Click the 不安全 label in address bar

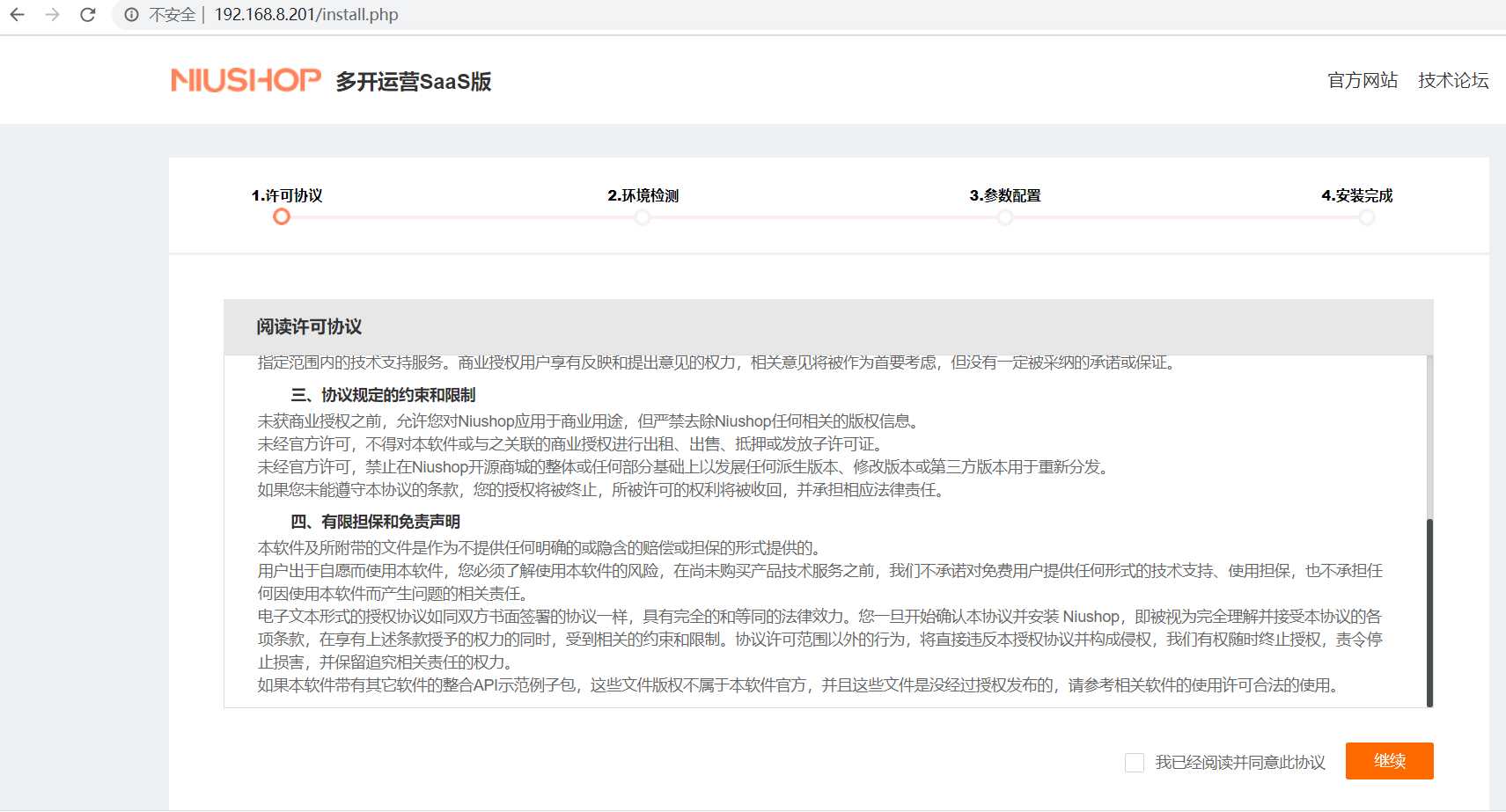pos(172,15)
